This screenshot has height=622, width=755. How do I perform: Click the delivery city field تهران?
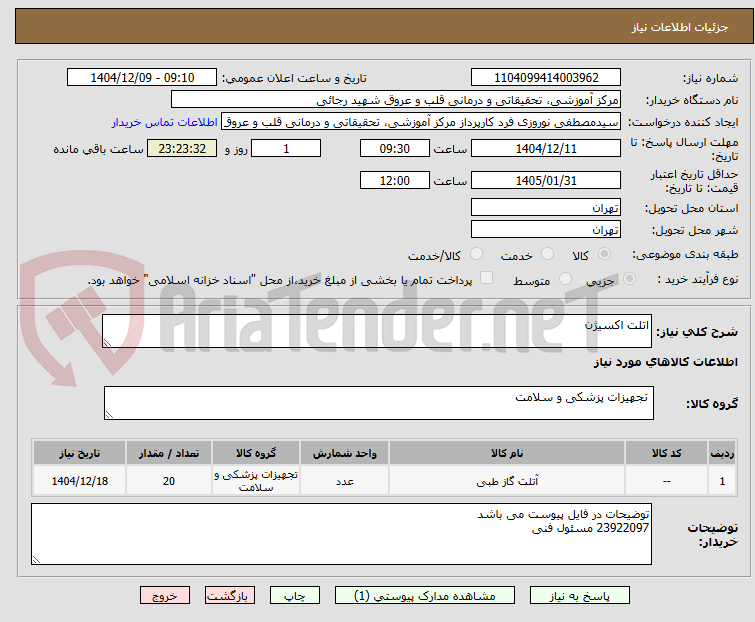pos(546,230)
